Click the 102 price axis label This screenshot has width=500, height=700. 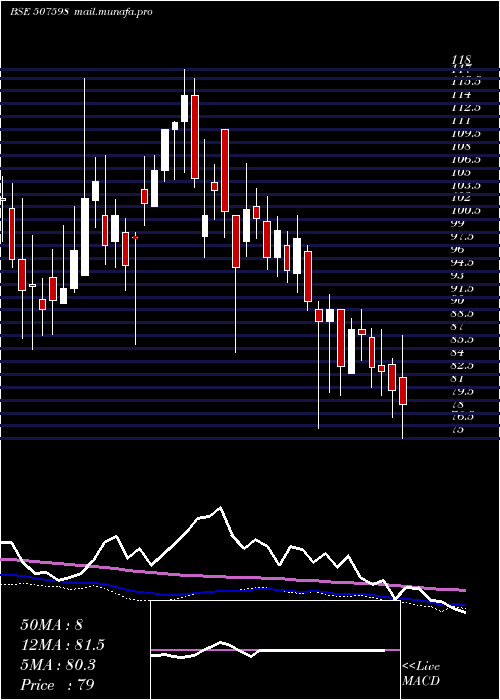coord(461,198)
